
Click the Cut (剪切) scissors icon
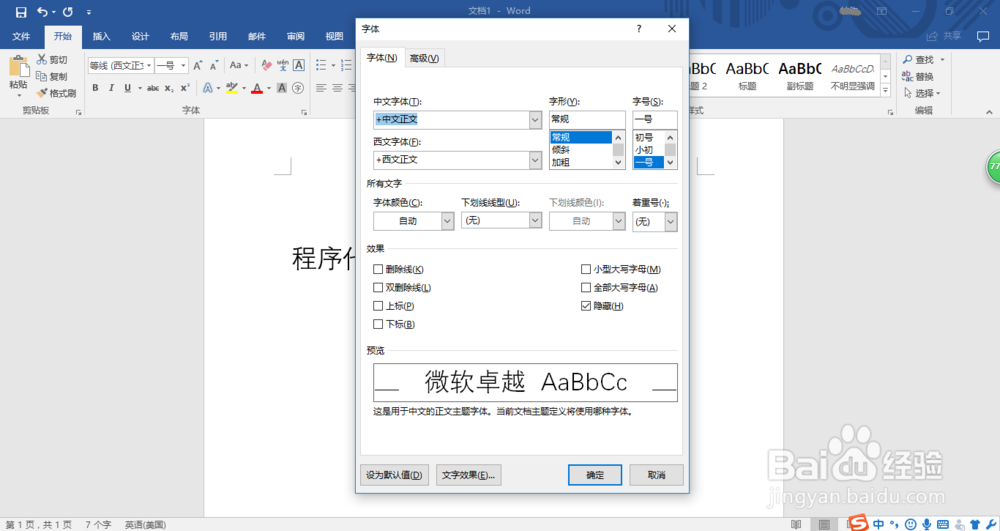42,59
